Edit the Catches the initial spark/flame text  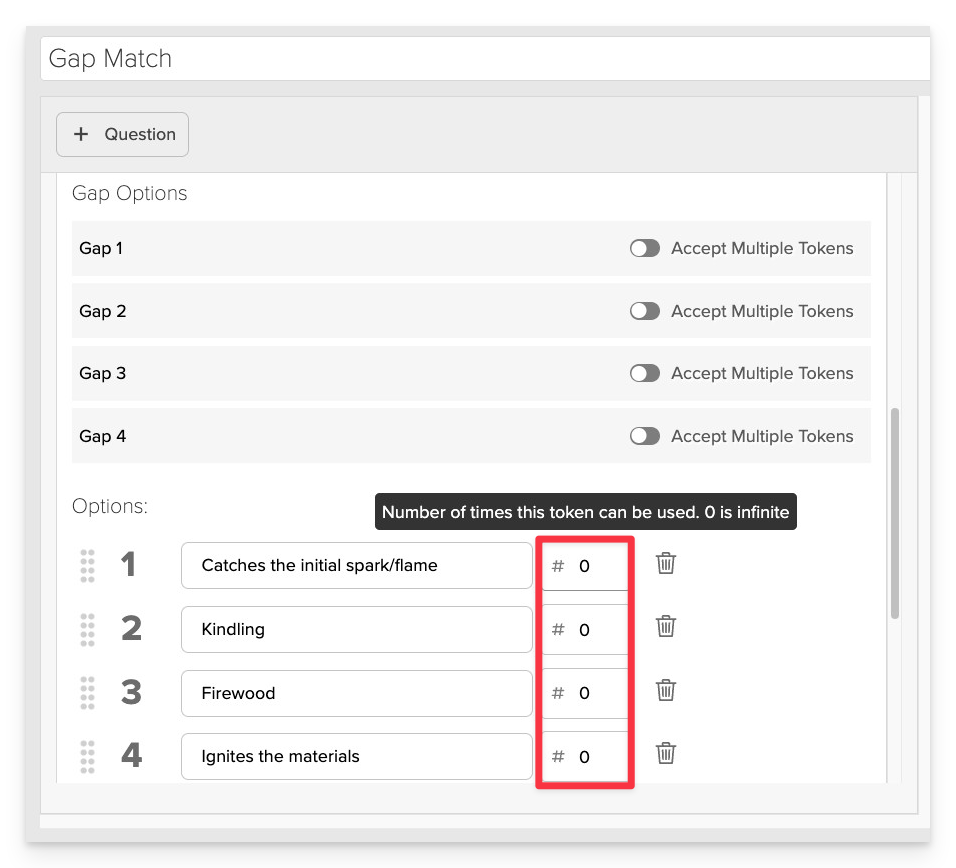[x=357, y=566]
